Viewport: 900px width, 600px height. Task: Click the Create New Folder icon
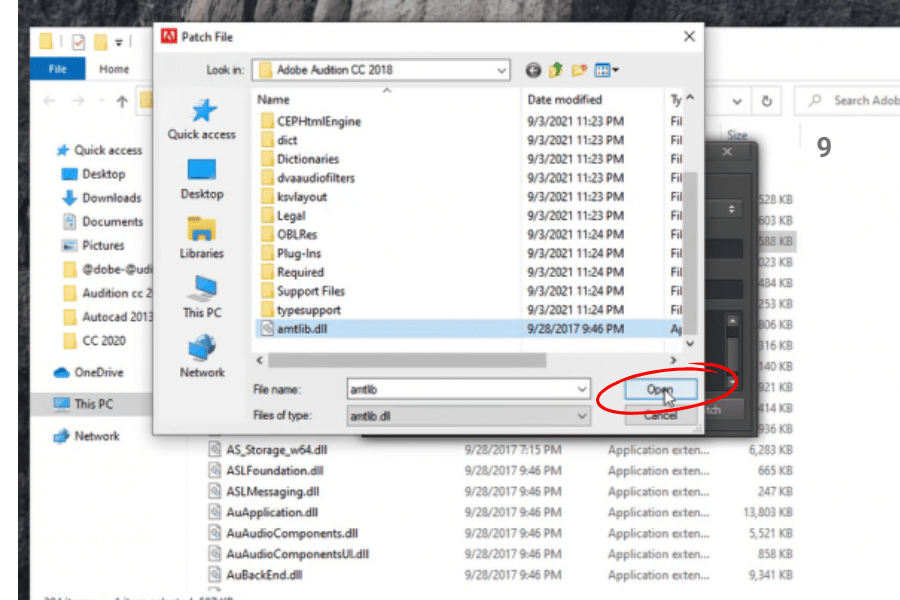(579, 70)
